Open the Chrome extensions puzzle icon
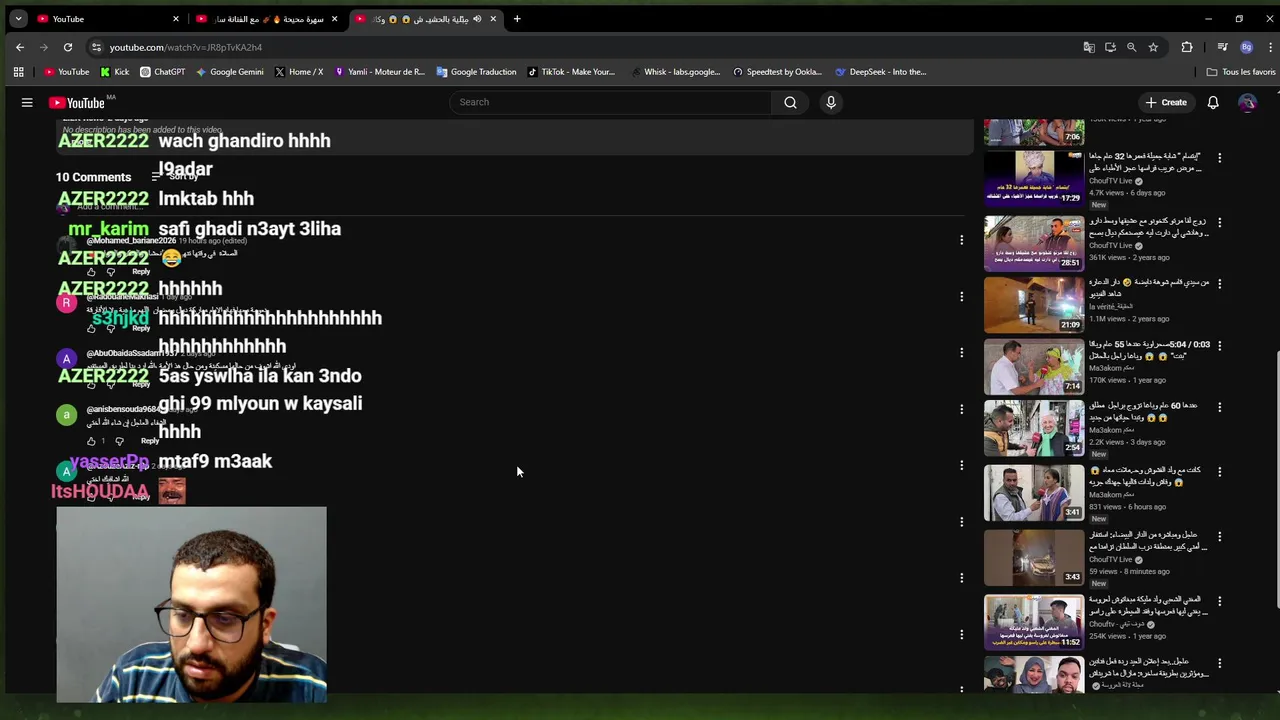The image size is (1280, 720). tap(1187, 47)
